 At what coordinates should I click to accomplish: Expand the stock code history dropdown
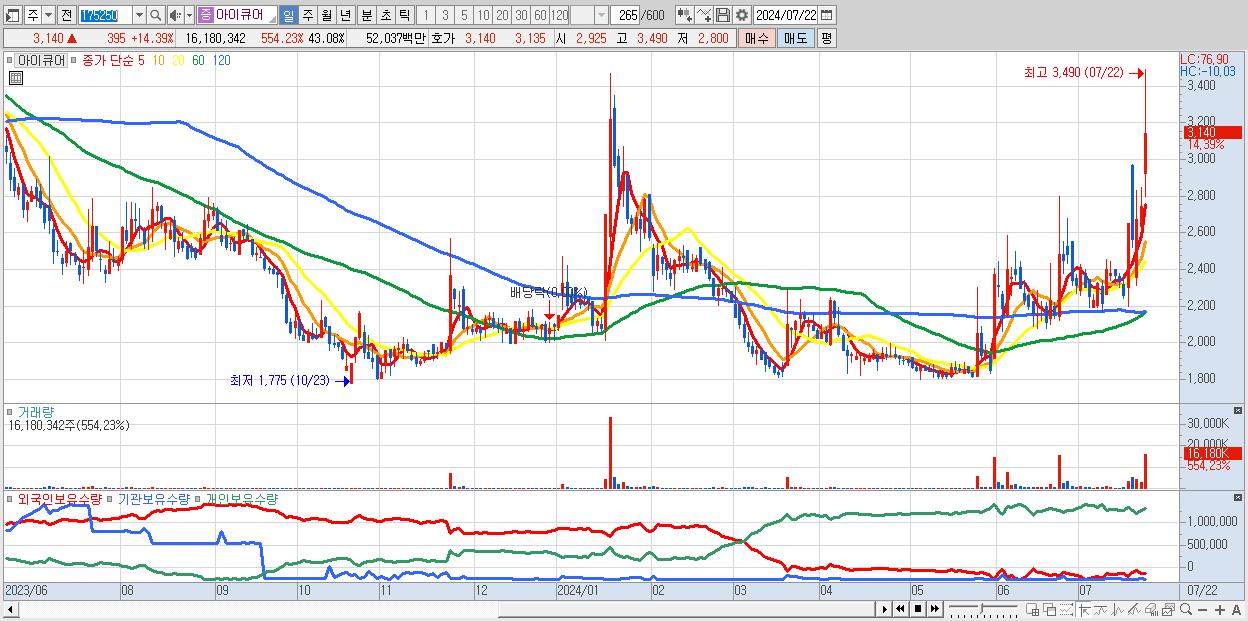(x=140, y=15)
